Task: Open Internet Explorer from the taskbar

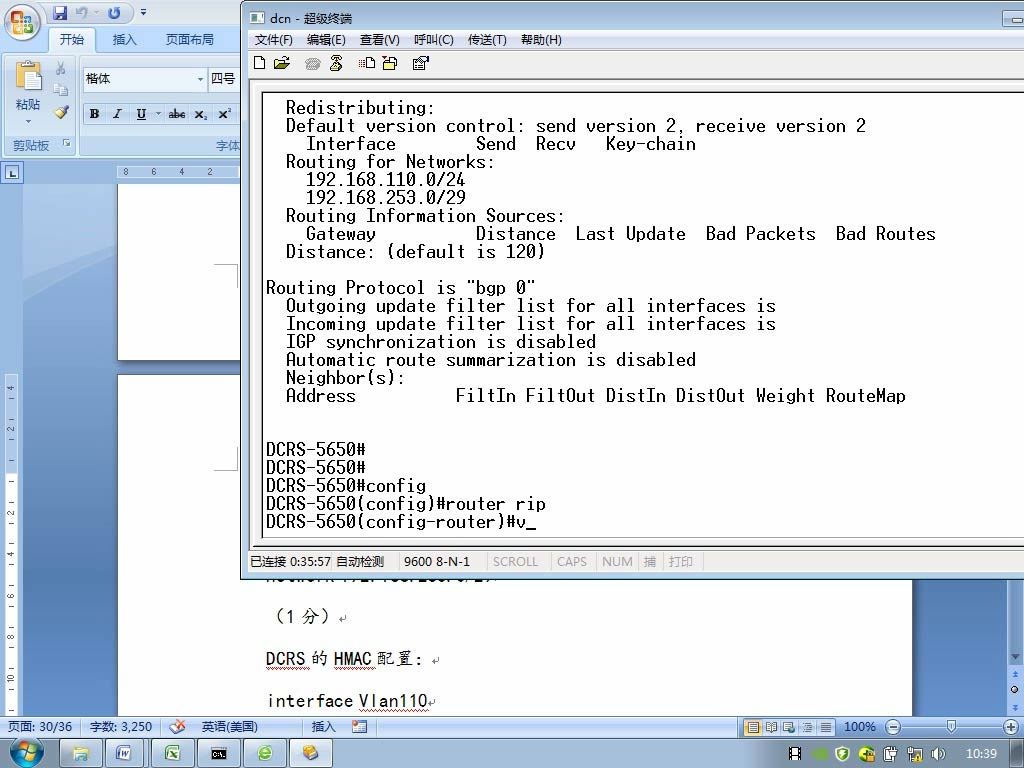Action: [264, 754]
